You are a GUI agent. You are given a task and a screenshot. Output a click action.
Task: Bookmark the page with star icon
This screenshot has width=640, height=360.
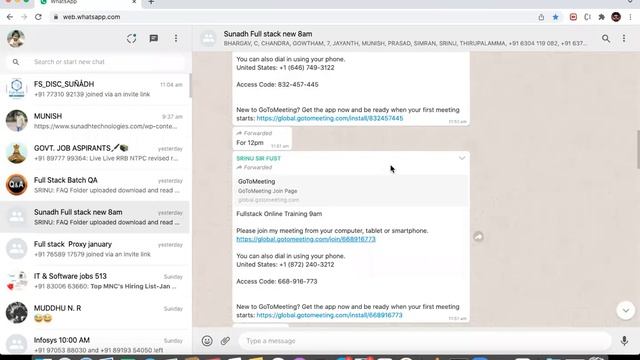556,17
